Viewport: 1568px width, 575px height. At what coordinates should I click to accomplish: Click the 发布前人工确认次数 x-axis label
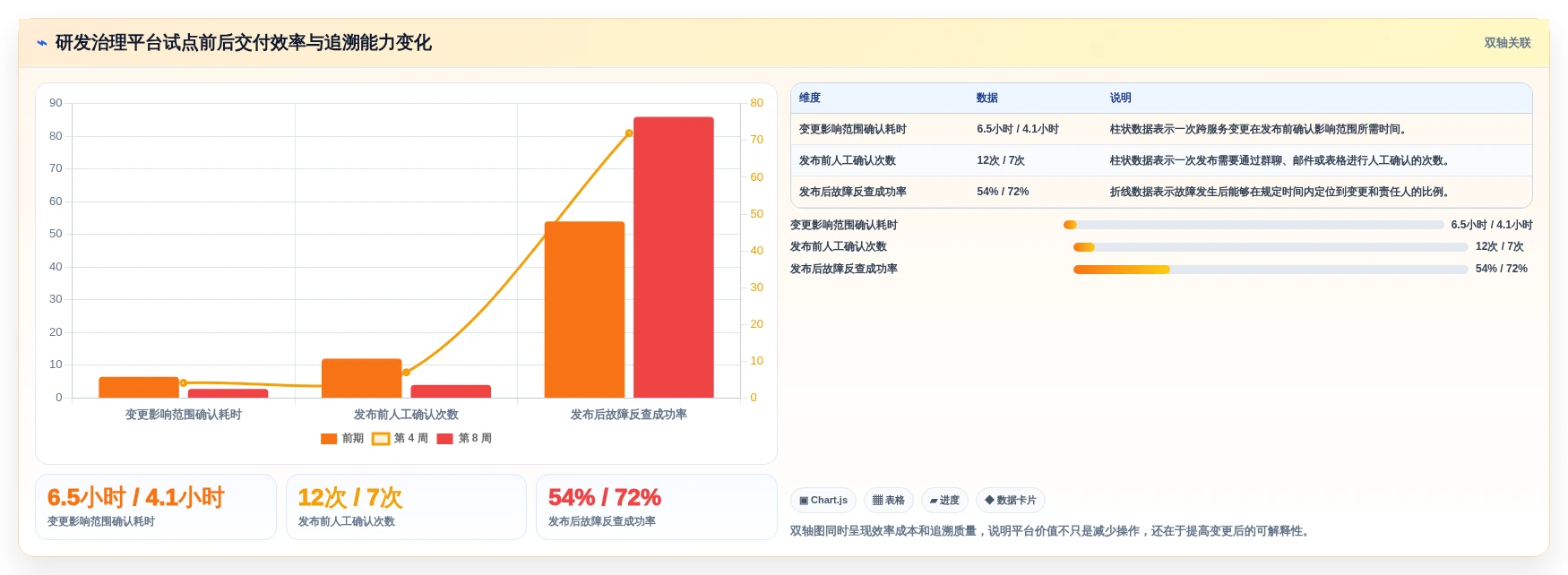(406, 415)
